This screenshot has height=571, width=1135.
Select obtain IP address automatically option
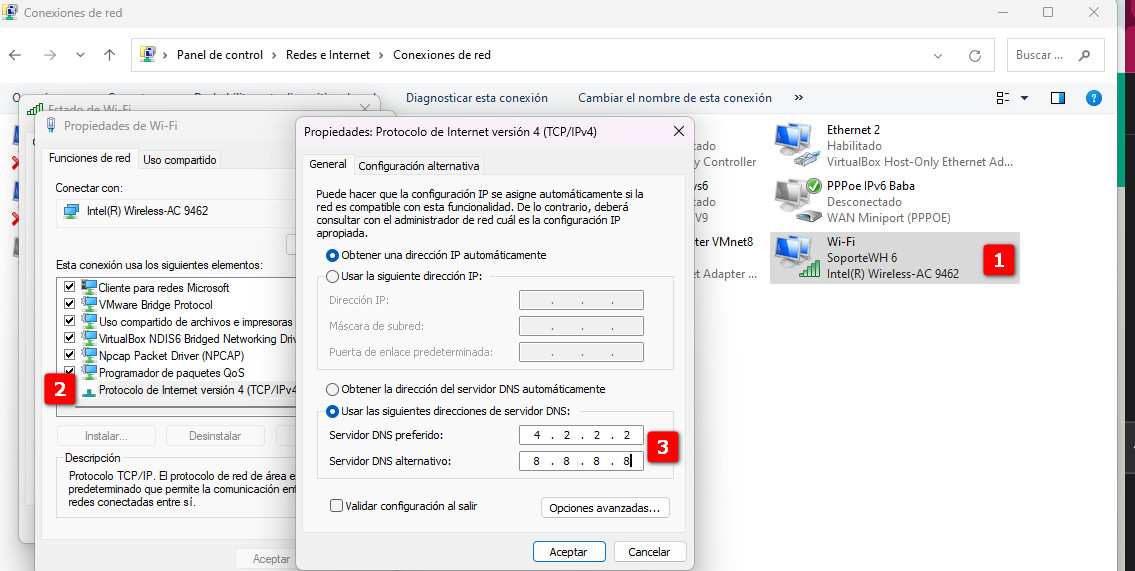point(333,255)
